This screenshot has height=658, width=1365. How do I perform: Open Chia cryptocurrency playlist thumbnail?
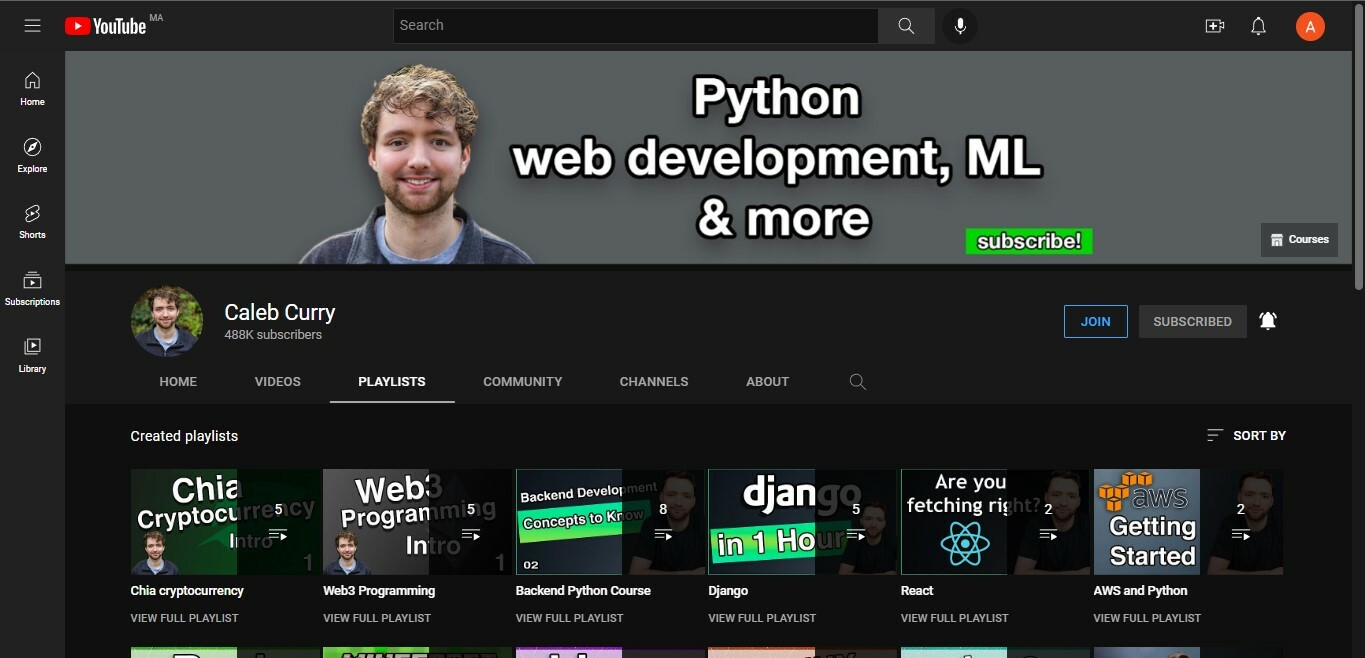(225, 522)
